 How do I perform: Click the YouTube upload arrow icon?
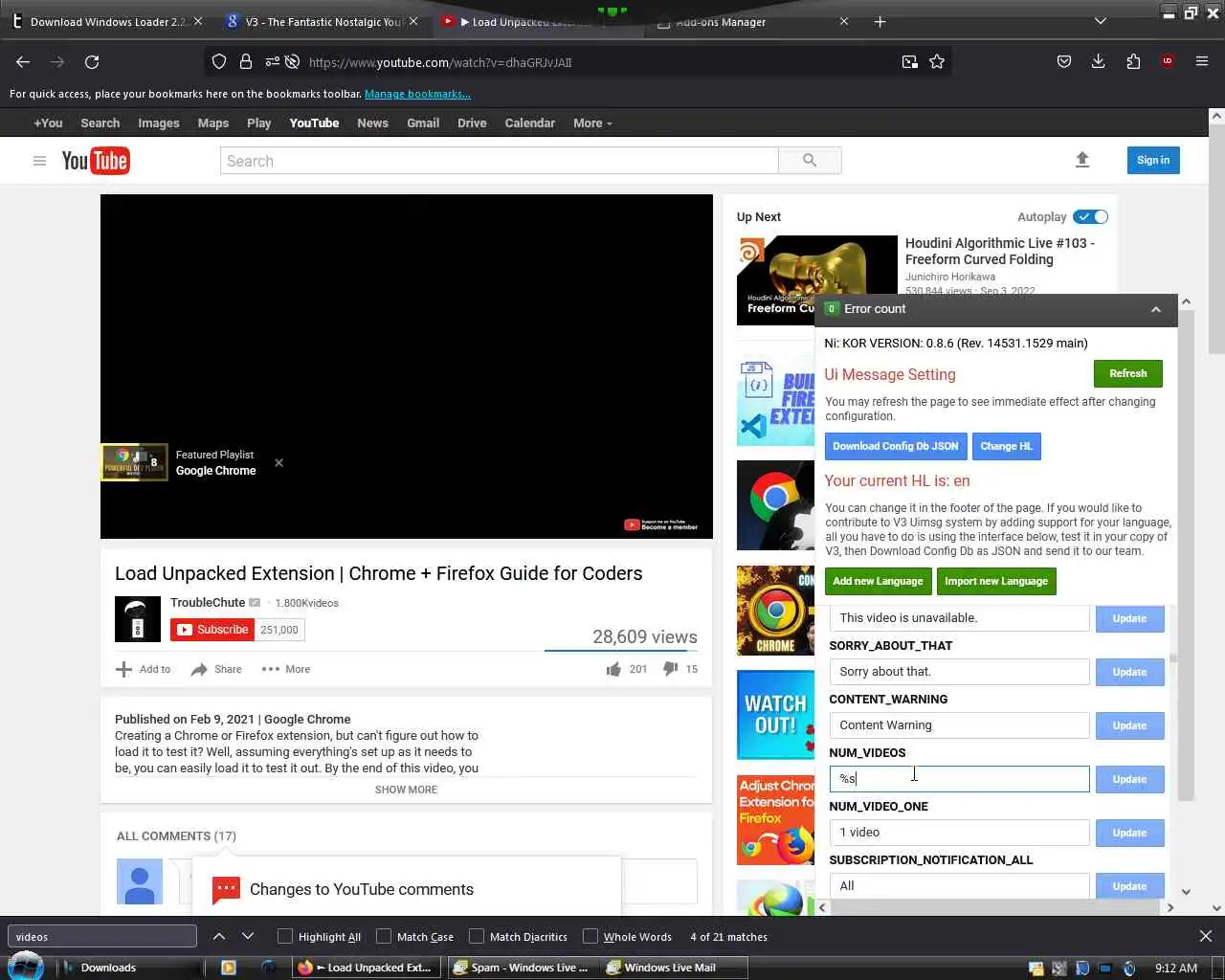click(x=1082, y=160)
